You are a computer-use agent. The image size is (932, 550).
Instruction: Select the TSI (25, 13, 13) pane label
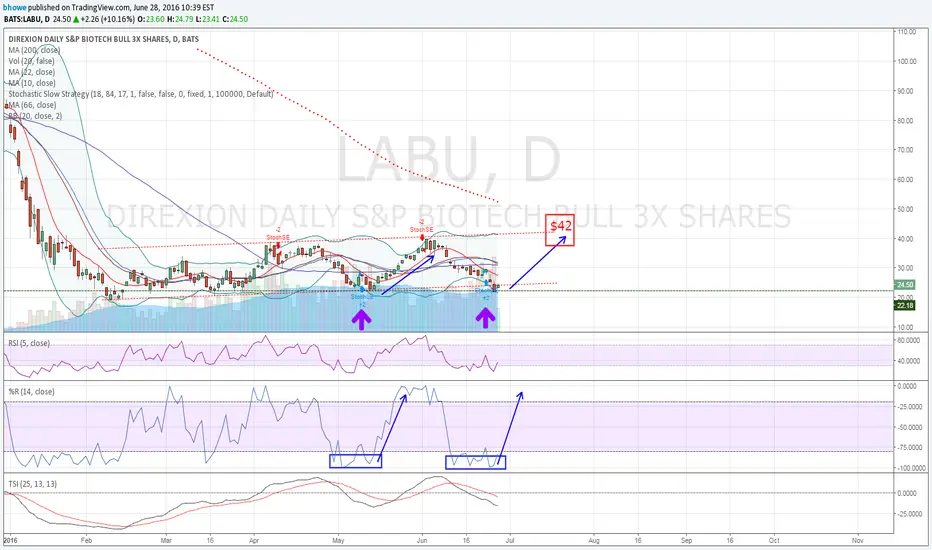[x=33, y=484]
